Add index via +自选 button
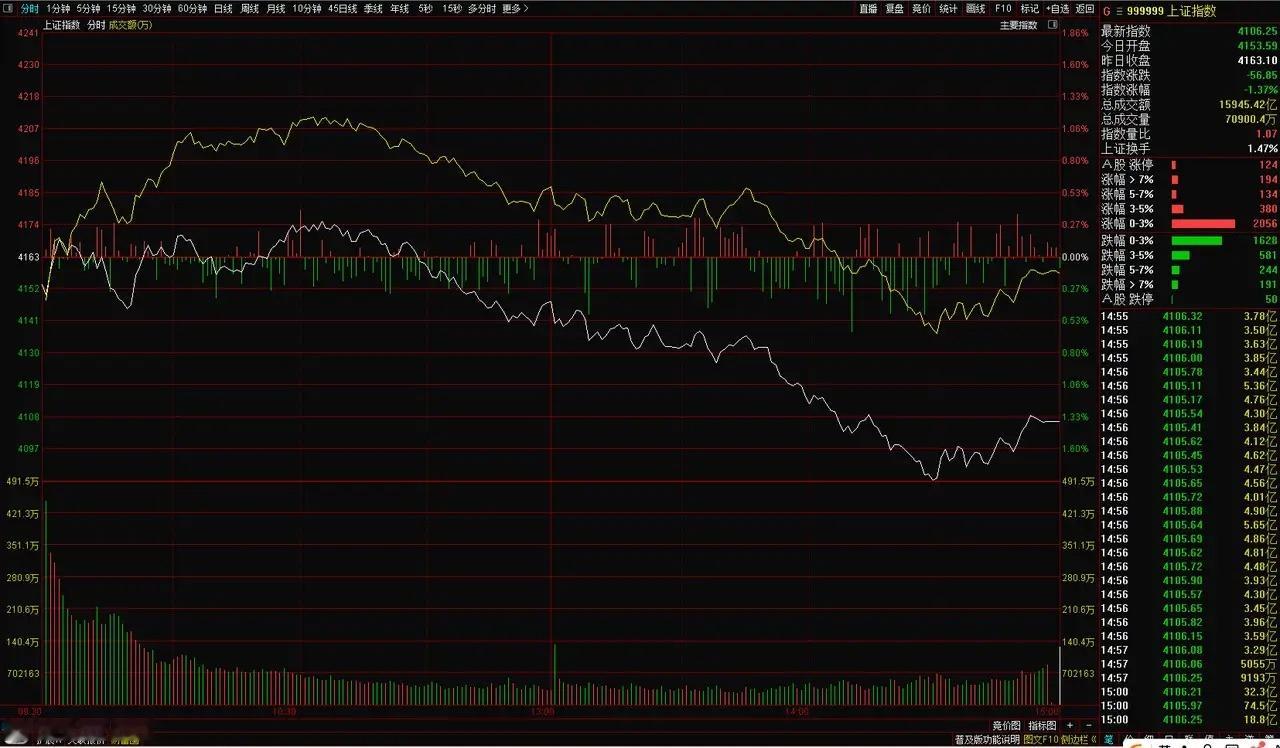This screenshot has height=748, width=1280. [1057, 8]
